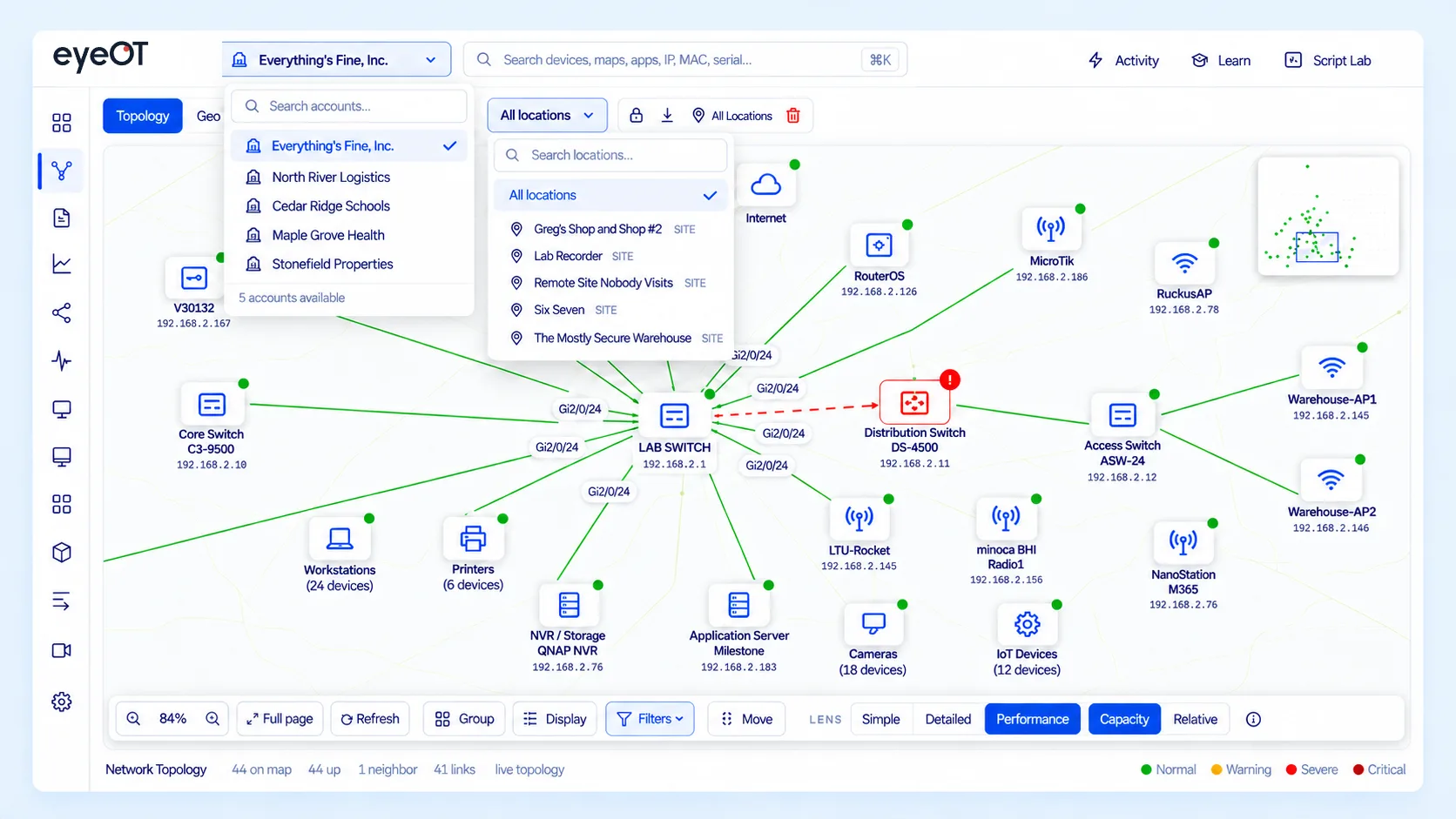Open the video camera sidebar icon
The width and height of the screenshot is (1456, 819).
[61, 650]
